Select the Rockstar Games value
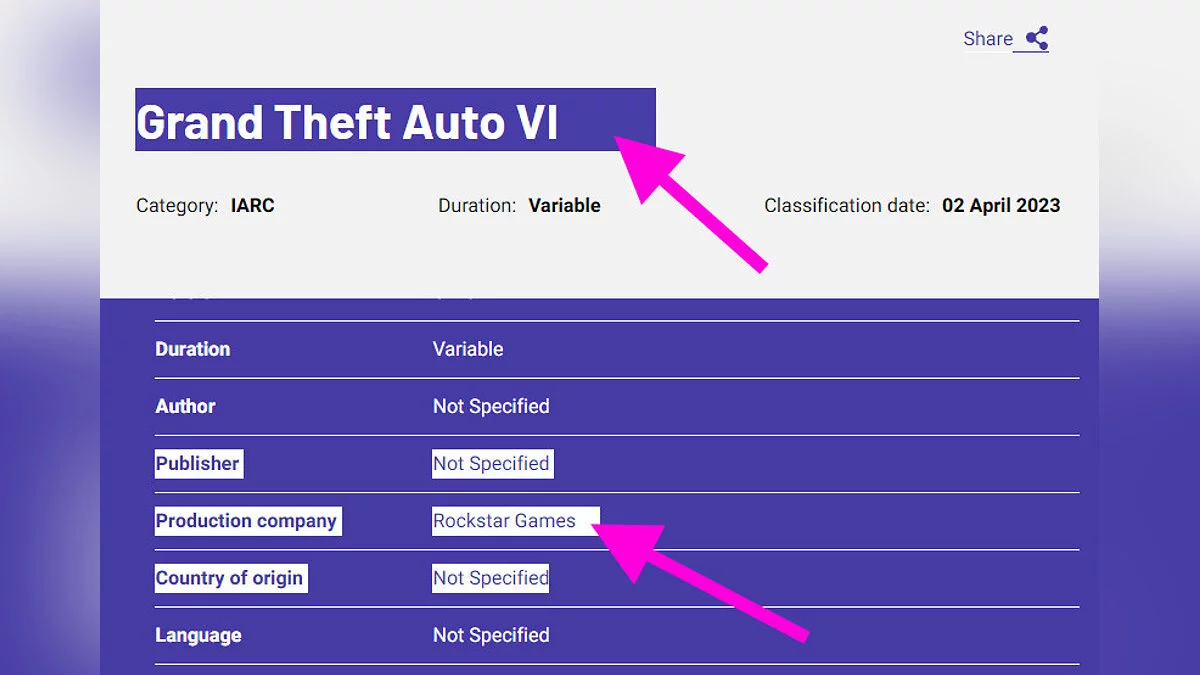1200x675 pixels. pyautogui.click(x=504, y=521)
